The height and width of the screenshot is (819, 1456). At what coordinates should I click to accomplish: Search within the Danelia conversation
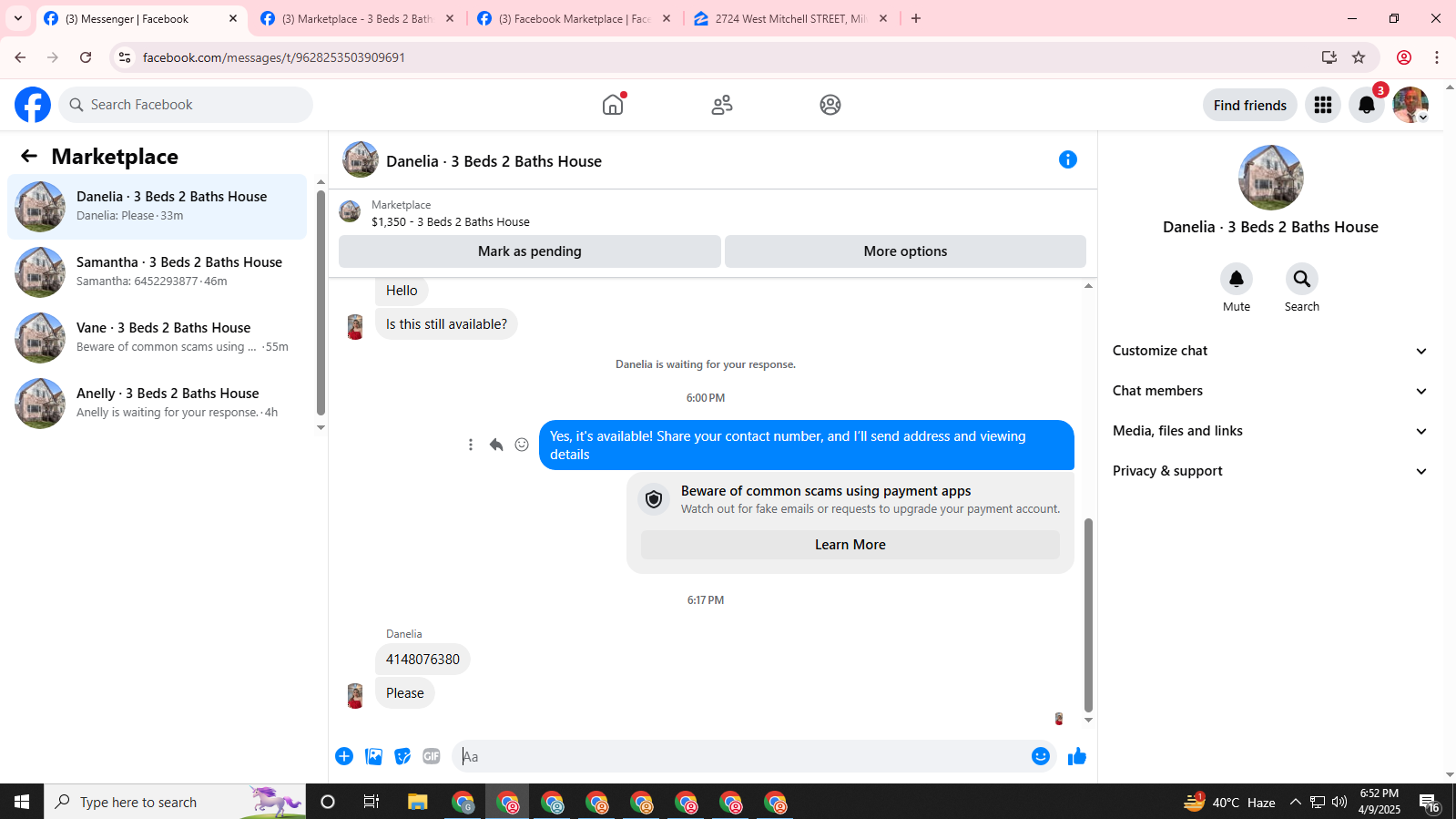1302,279
